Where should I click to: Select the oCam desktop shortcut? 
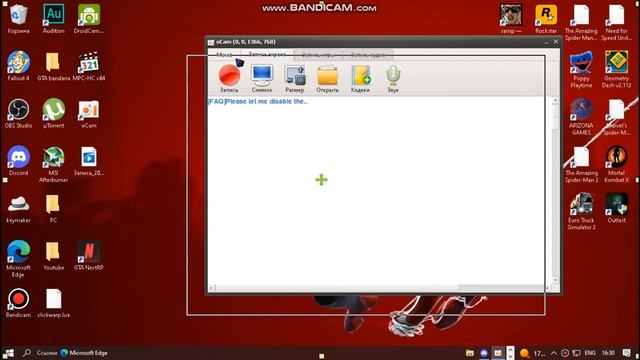(89, 113)
